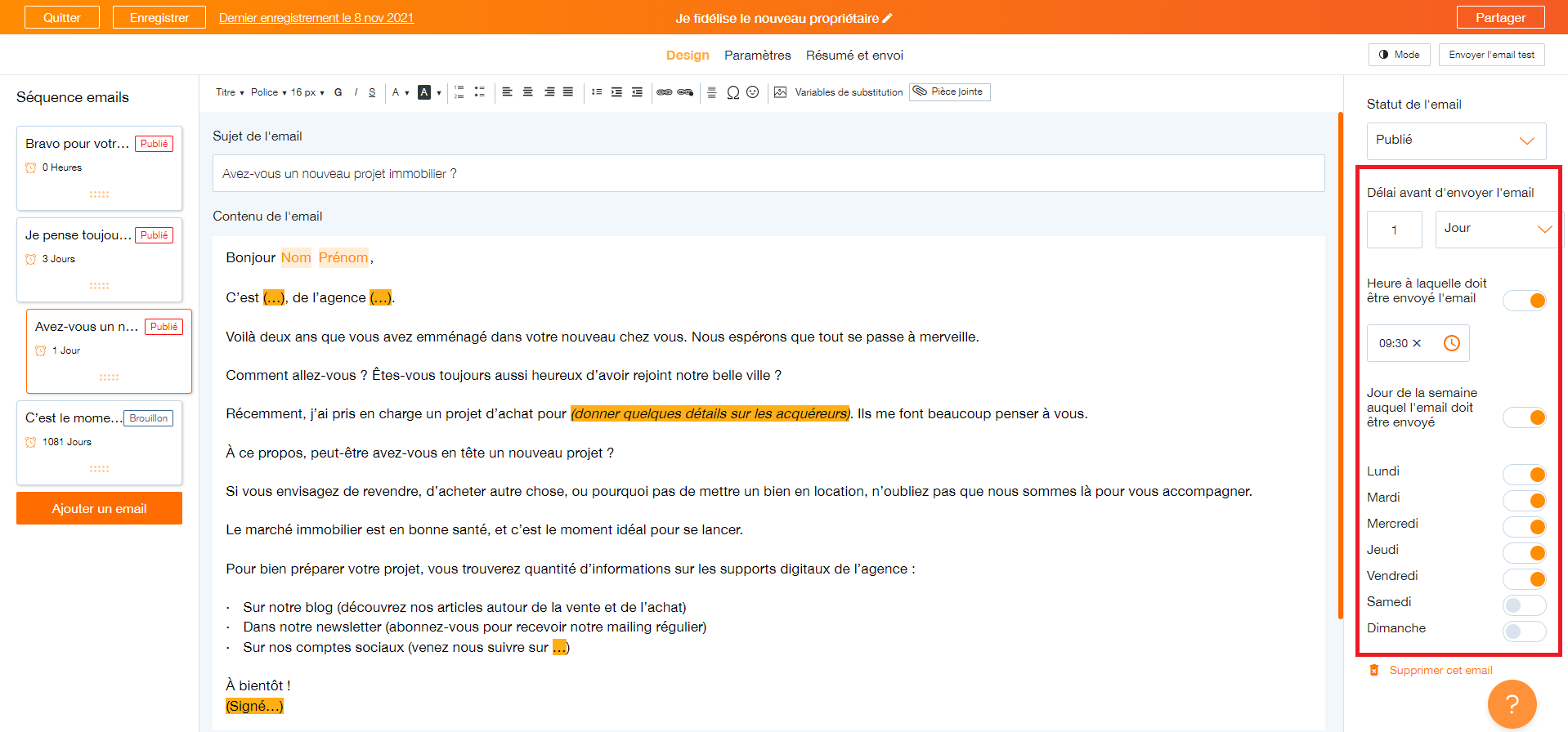Toggle underline formatting in the toolbar
Viewport: 1568px width, 732px height.
372,92
